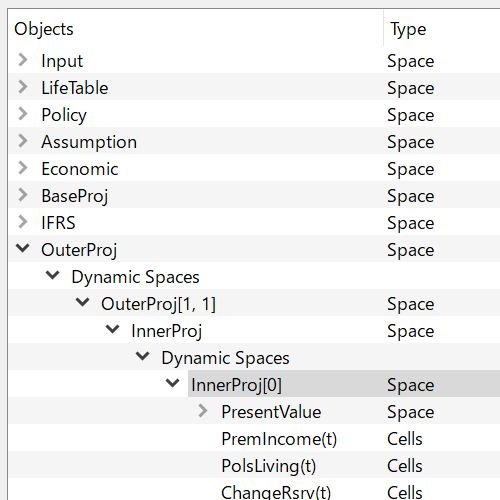Expand the IFRS node chevron

click(x=23, y=222)
